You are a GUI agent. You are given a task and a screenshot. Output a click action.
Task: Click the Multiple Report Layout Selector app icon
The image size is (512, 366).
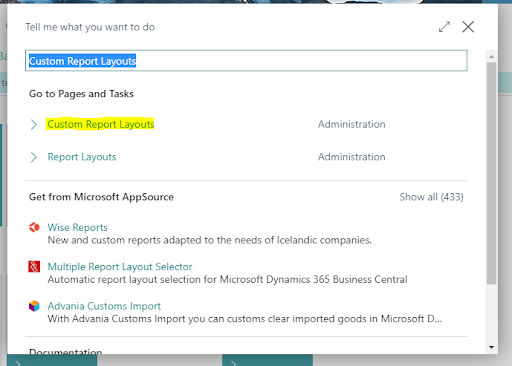(x=34, y=267)
